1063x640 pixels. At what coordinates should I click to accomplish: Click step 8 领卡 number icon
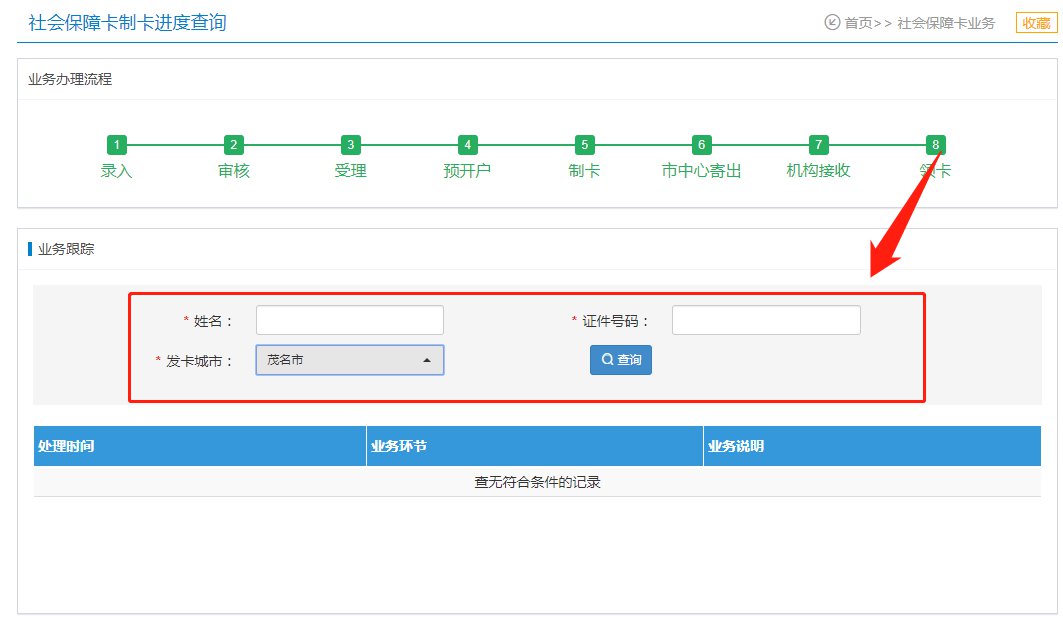click(935, 144)
